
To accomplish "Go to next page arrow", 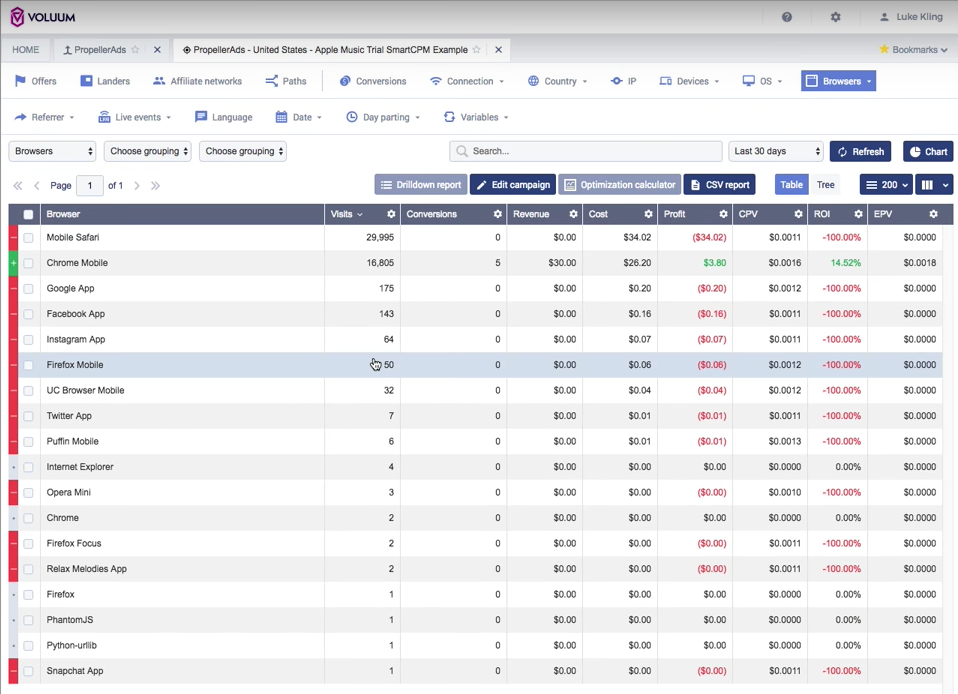I will point(137,186).
